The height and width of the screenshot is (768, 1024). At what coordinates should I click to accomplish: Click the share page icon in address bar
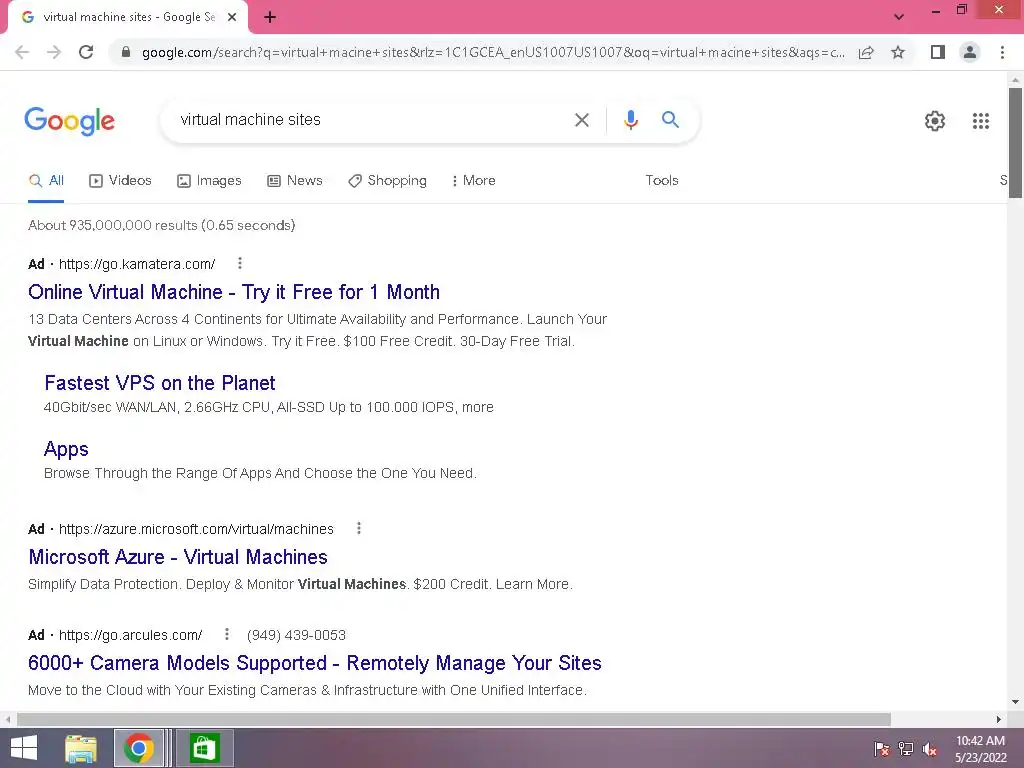tap(866, 52)
